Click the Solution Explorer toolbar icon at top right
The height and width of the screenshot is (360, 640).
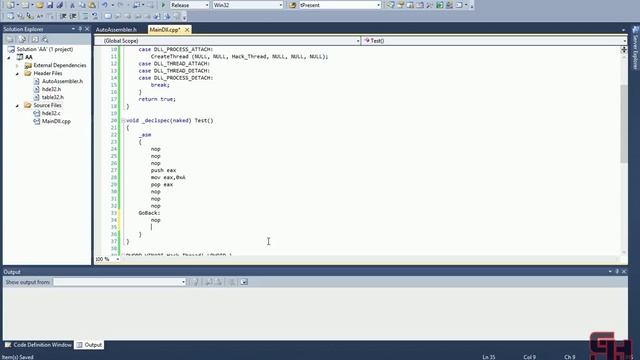391,5
